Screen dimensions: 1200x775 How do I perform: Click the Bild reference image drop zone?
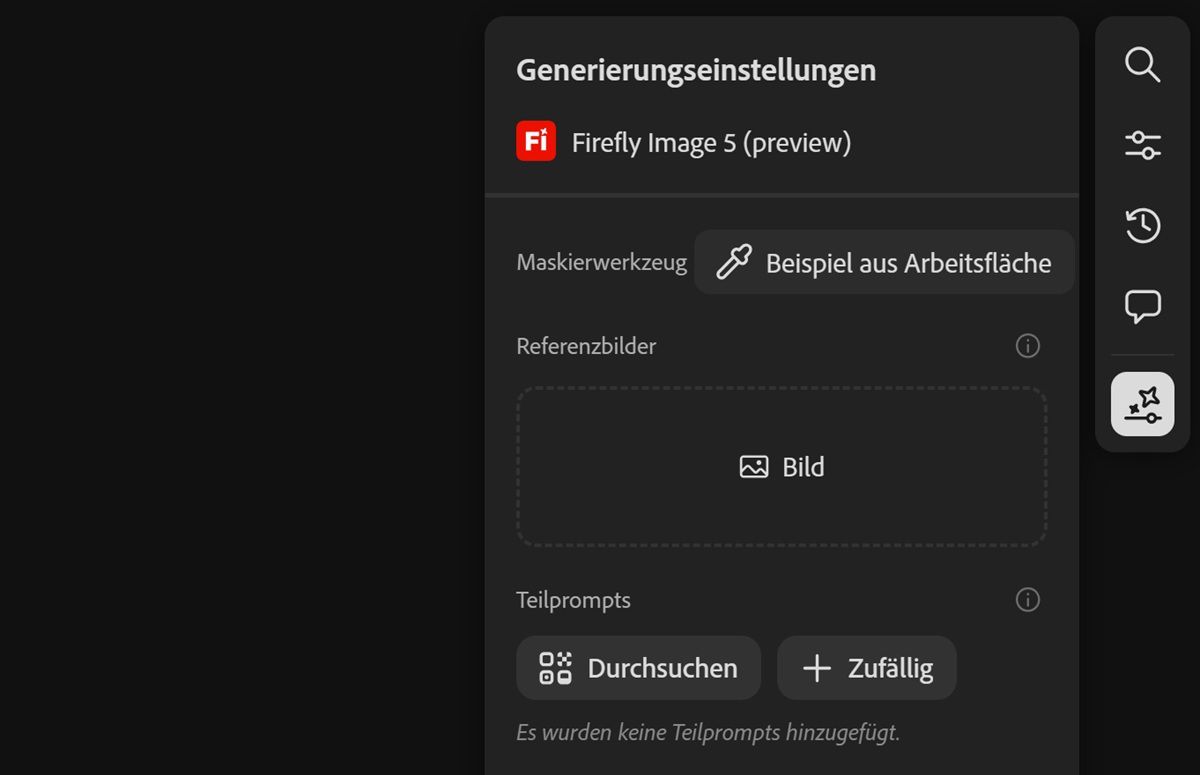pos(781,467)
